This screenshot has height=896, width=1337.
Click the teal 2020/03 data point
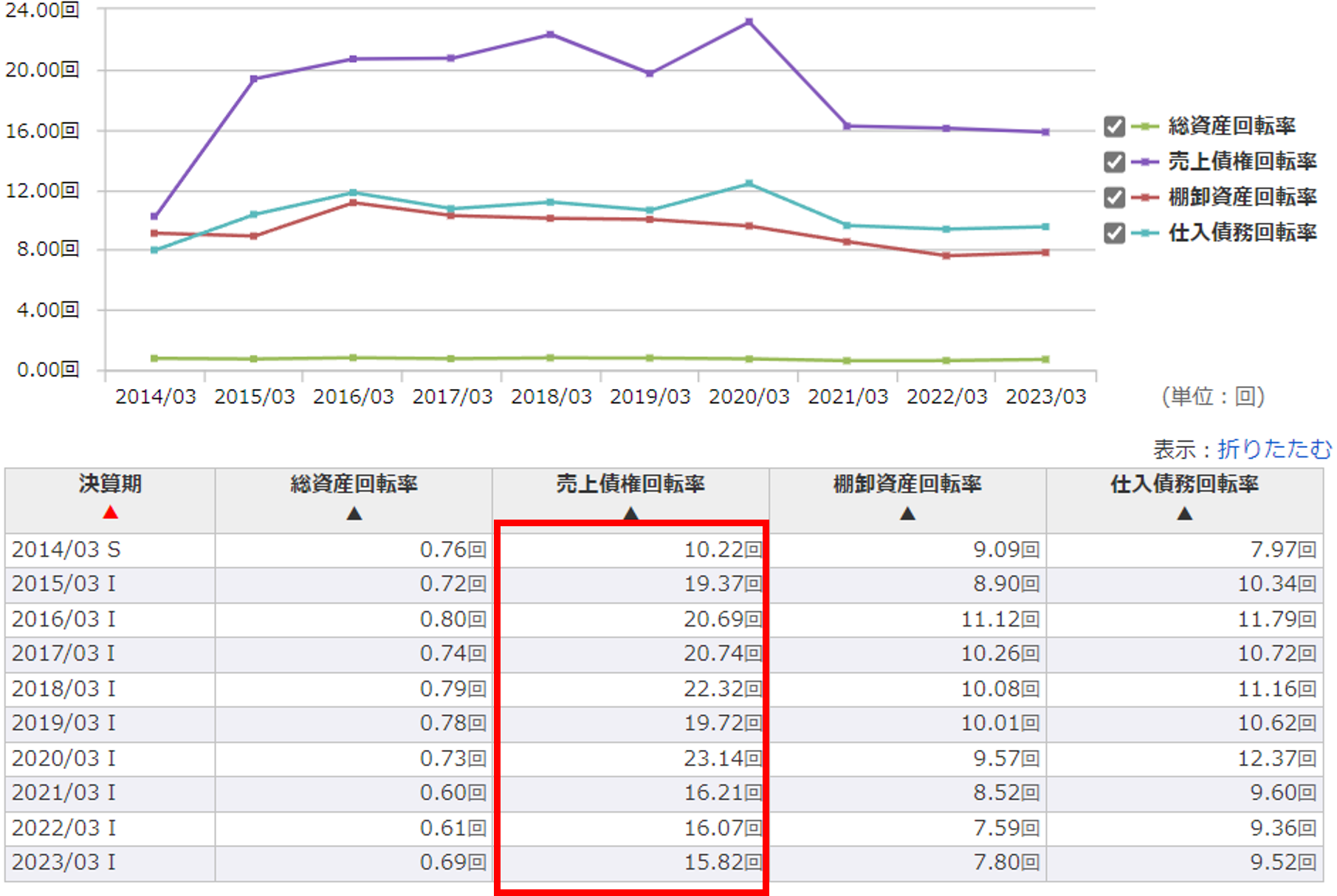tap(749, 184)
